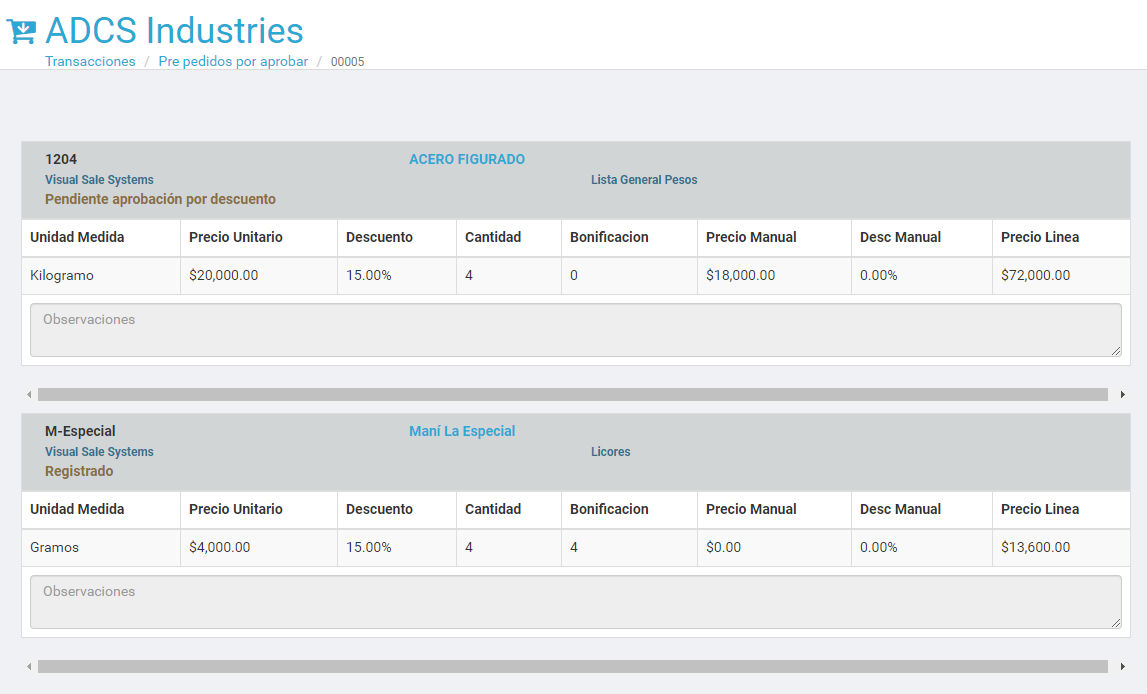The width and height of the screenshot is (1147, 694).
Task: Click Desc Manual header in Maní La Especial table
Action: (900, 510)
